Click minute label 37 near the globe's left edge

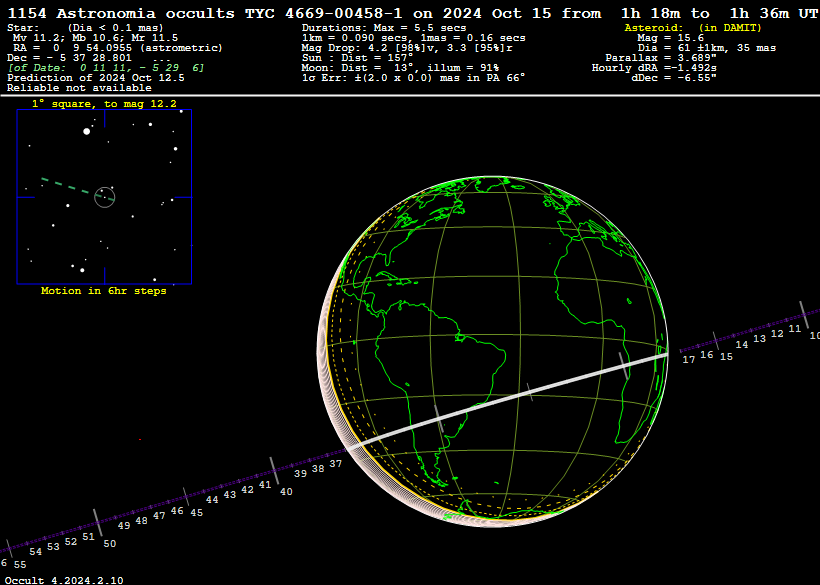pyautogui.click(x=336, y=464)
